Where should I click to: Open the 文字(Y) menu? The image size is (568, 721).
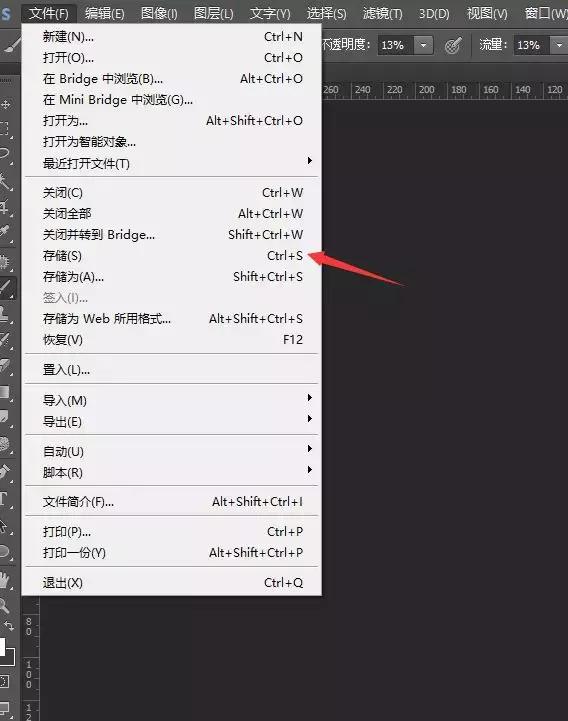(270, 13)
